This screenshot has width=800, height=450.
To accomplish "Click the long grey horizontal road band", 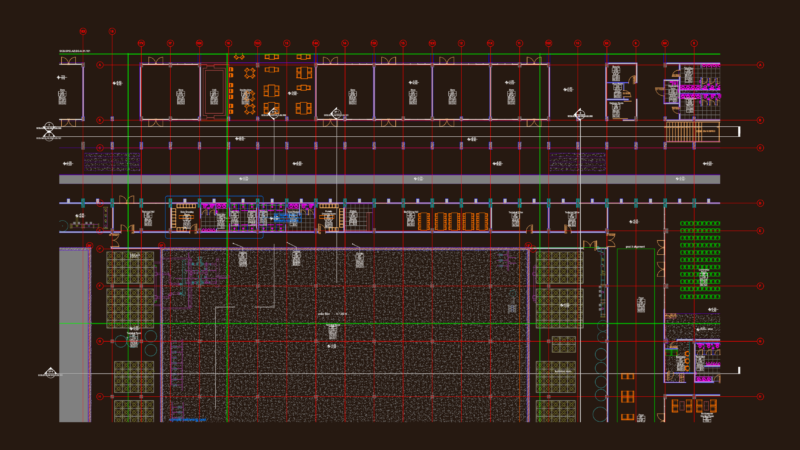I will pyautogui.click(x=389, y=179).
